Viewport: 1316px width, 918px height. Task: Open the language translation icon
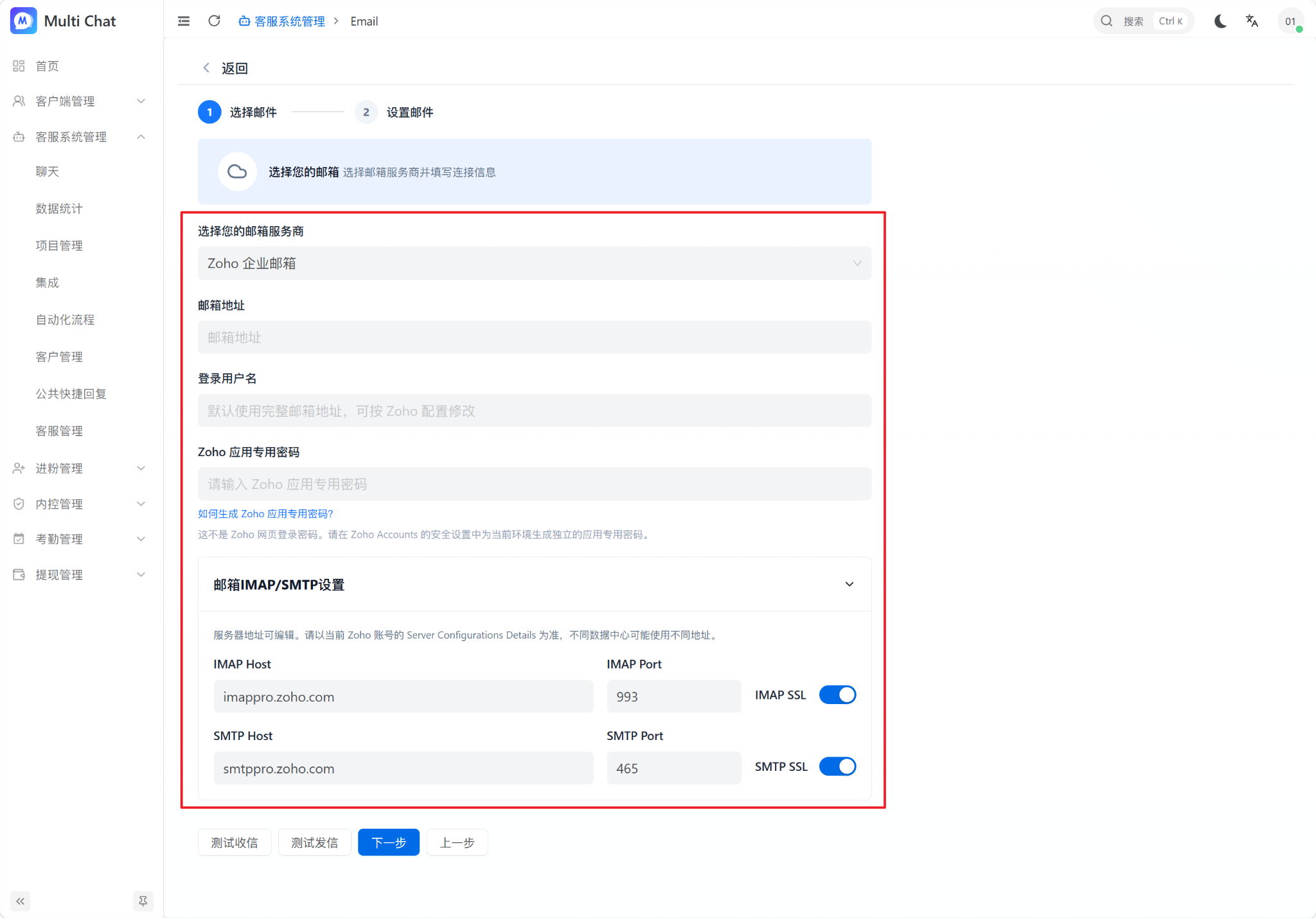pos(1252,21)
